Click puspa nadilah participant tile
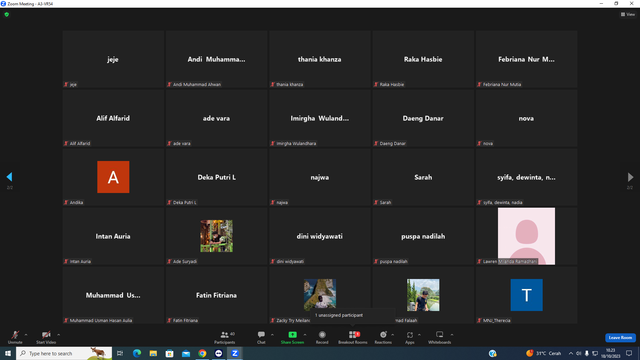 point(423,236)
